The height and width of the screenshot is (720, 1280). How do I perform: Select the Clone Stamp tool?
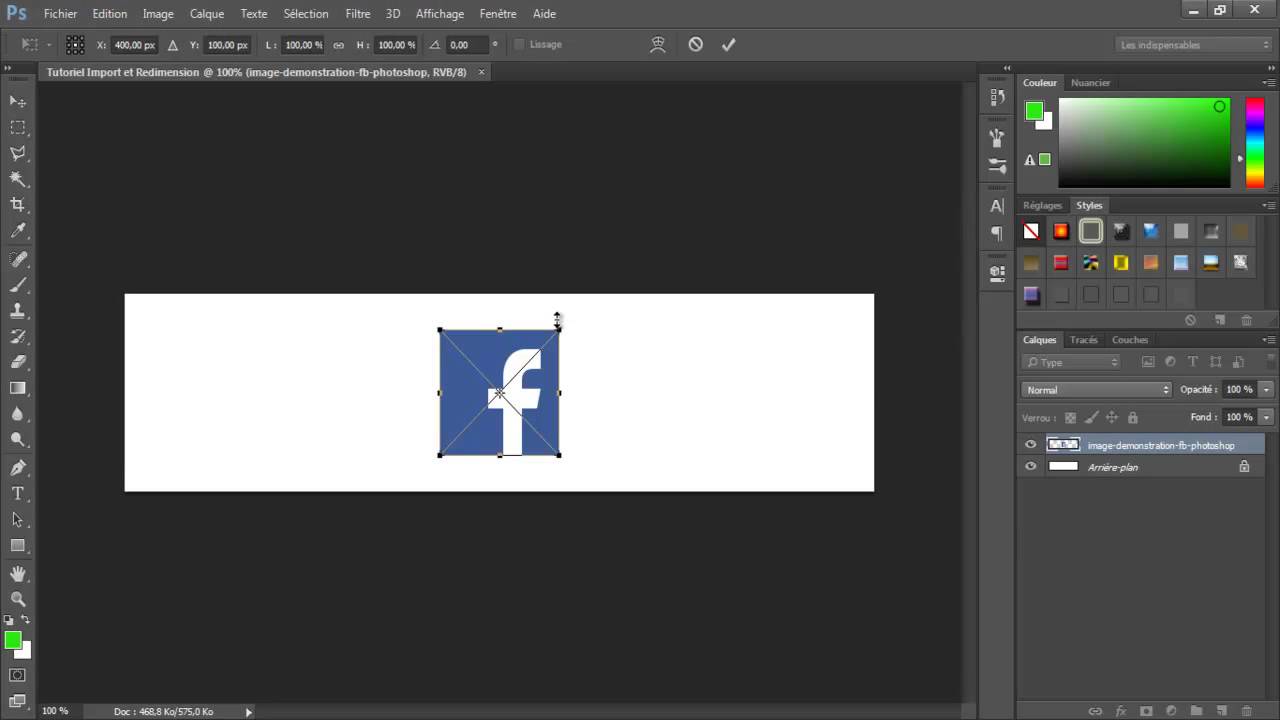(18, 311)
